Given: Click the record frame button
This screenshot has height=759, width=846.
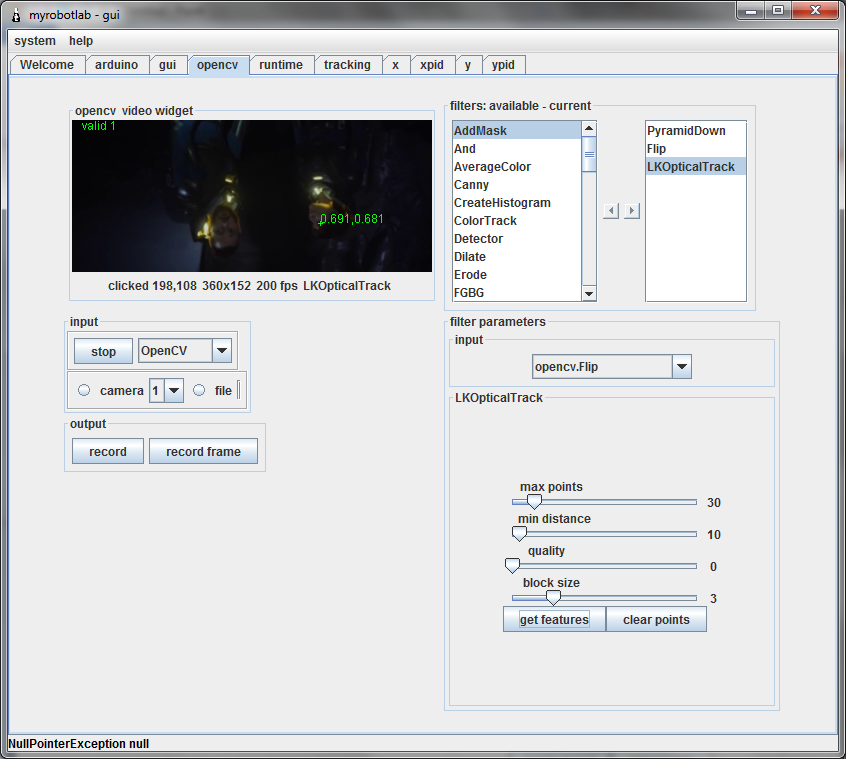Looking at the screenshot, I should [x=203, y=452].
